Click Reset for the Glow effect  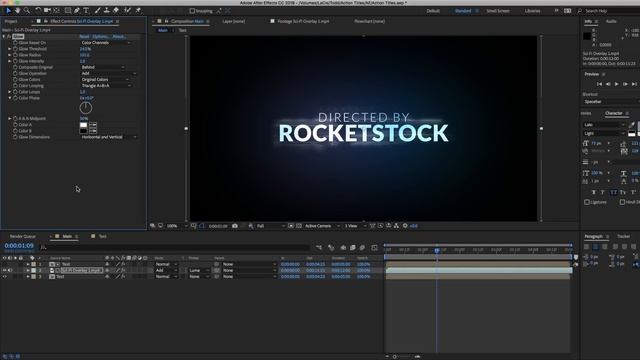click(x=84, y=37)
